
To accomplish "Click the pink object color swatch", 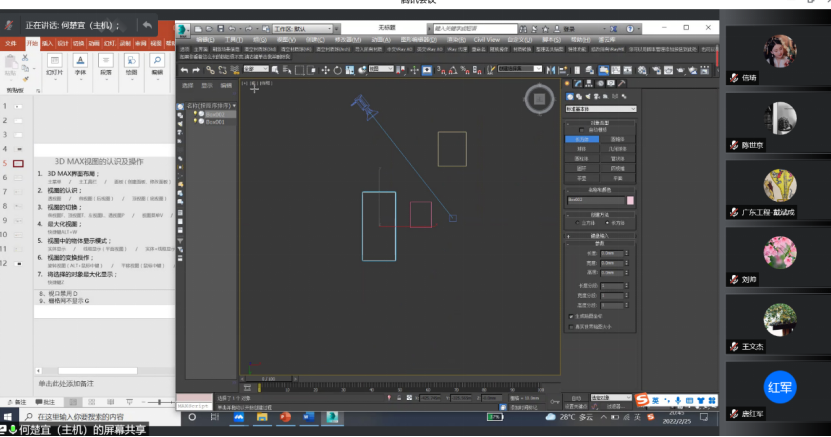I will 630,200.
